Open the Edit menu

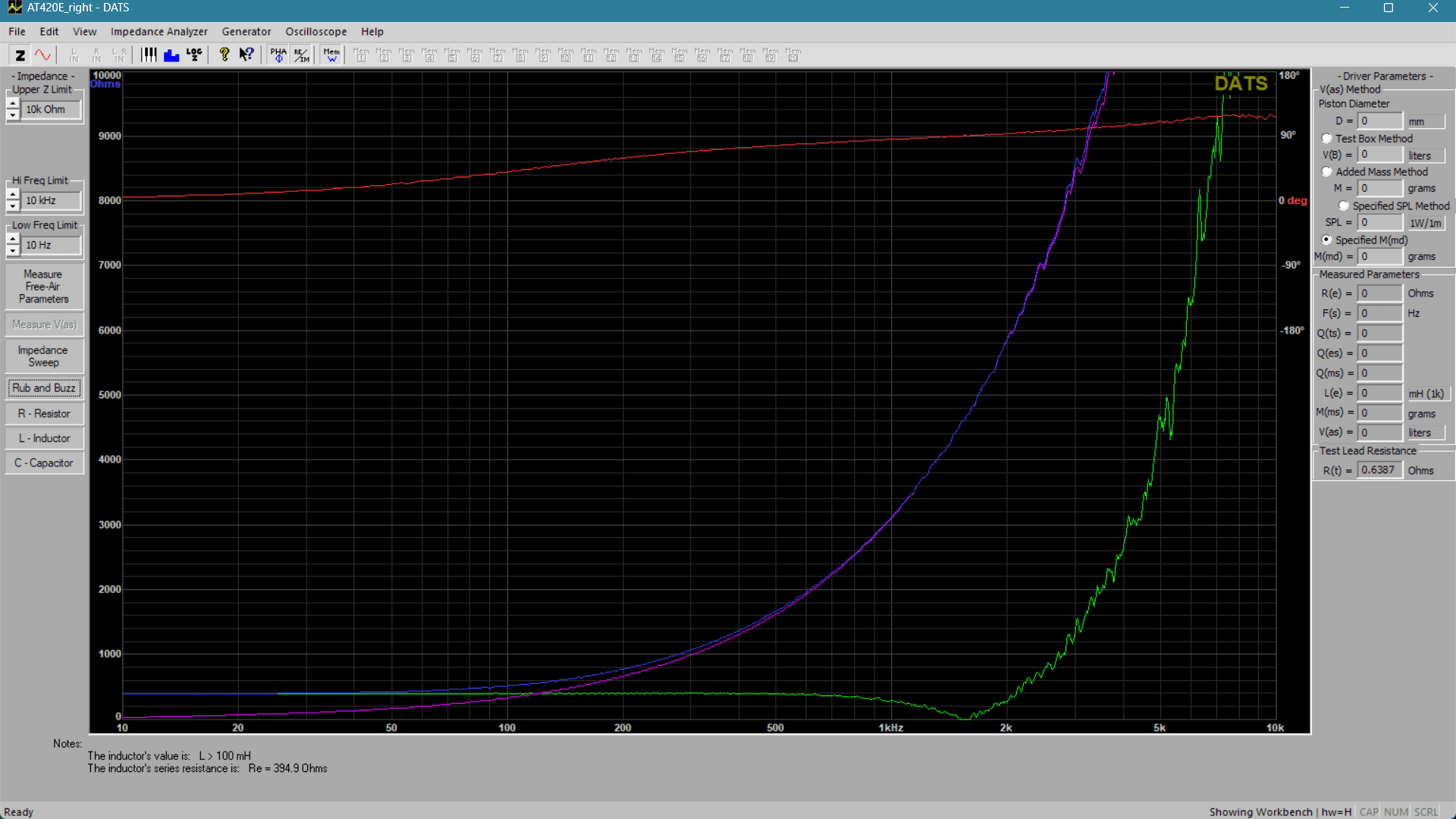(49, 32)
